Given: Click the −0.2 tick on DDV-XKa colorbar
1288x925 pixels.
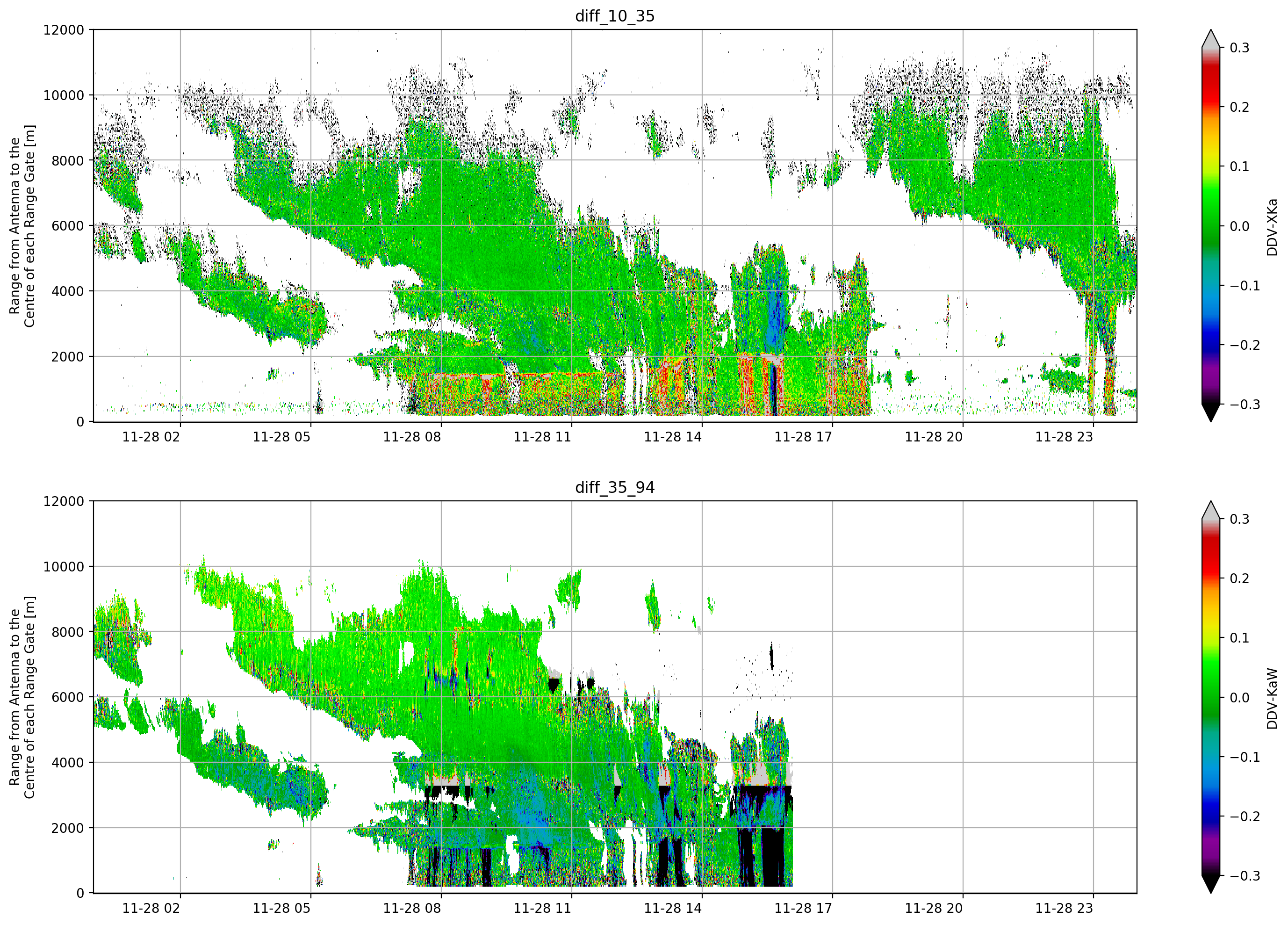Looking at the screenshot, I should [x=1245, y=346].
